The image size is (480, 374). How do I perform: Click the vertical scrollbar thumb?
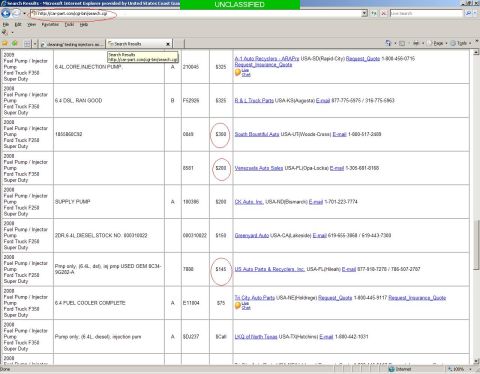[x=476, y=245]
